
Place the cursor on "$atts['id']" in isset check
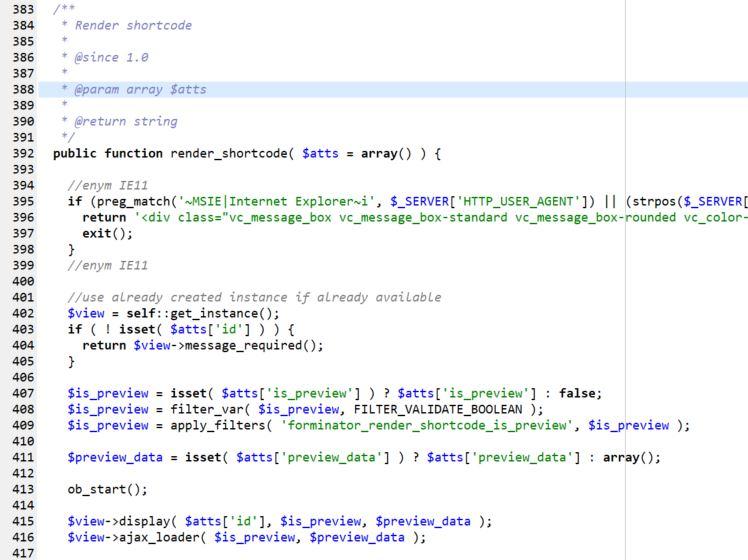pos(210,329)
